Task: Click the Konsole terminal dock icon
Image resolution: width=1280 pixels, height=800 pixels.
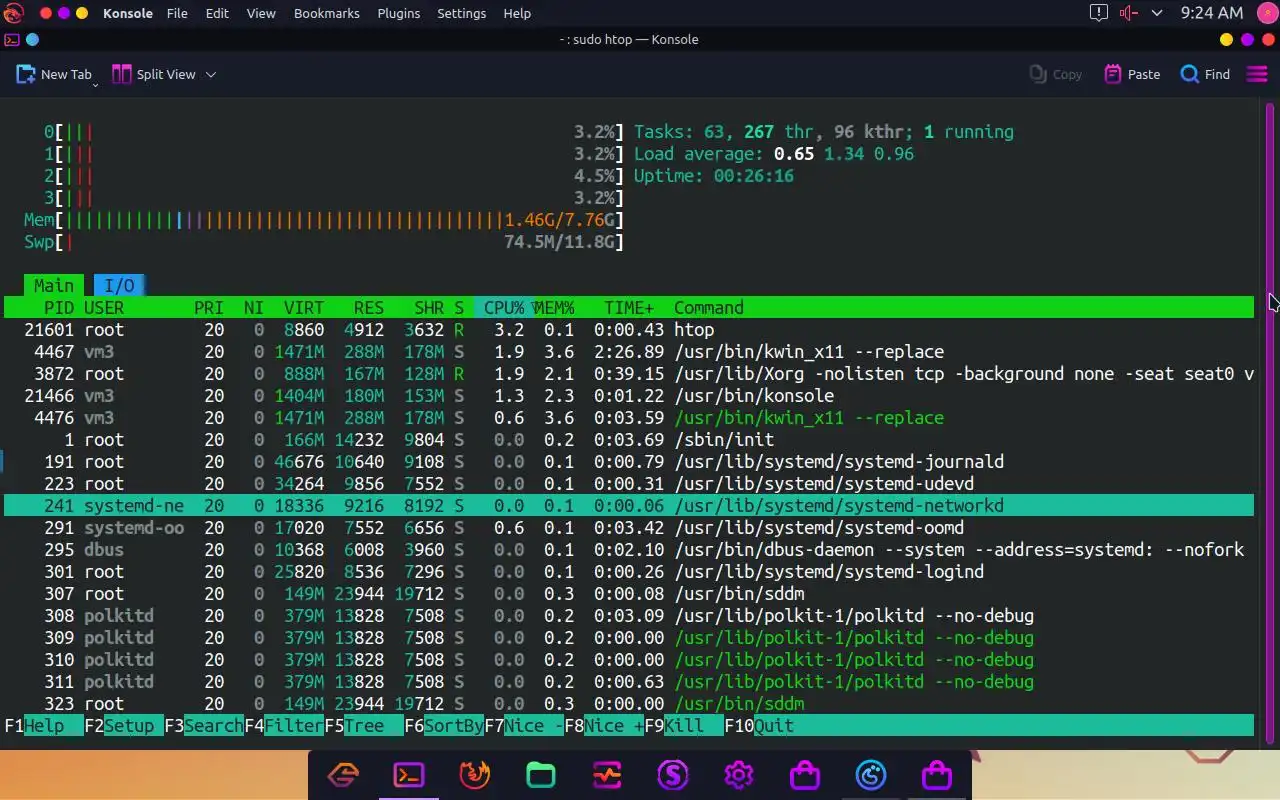Action: [409, 775]
